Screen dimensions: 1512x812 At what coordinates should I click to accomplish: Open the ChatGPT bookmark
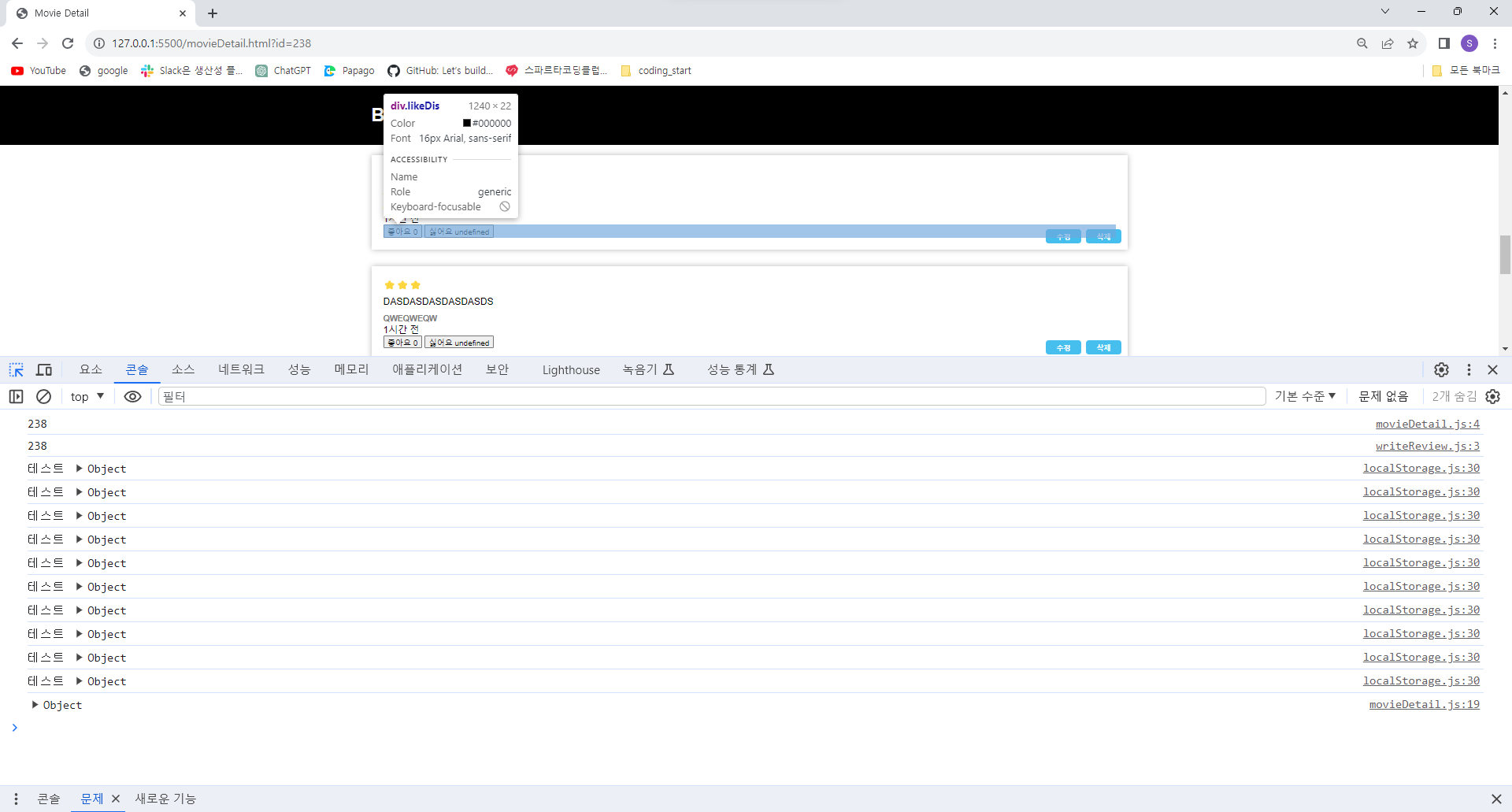(x=283, y=71)
